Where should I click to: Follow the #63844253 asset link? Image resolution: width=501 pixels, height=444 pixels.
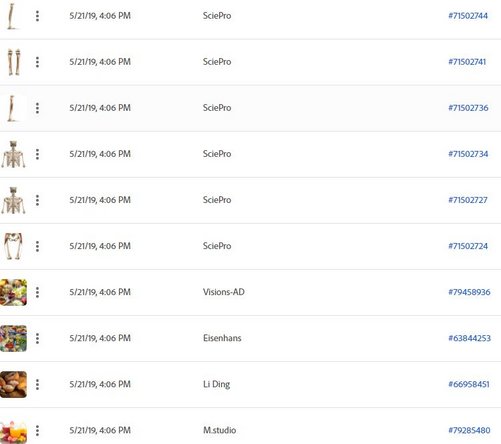(469, 338)
